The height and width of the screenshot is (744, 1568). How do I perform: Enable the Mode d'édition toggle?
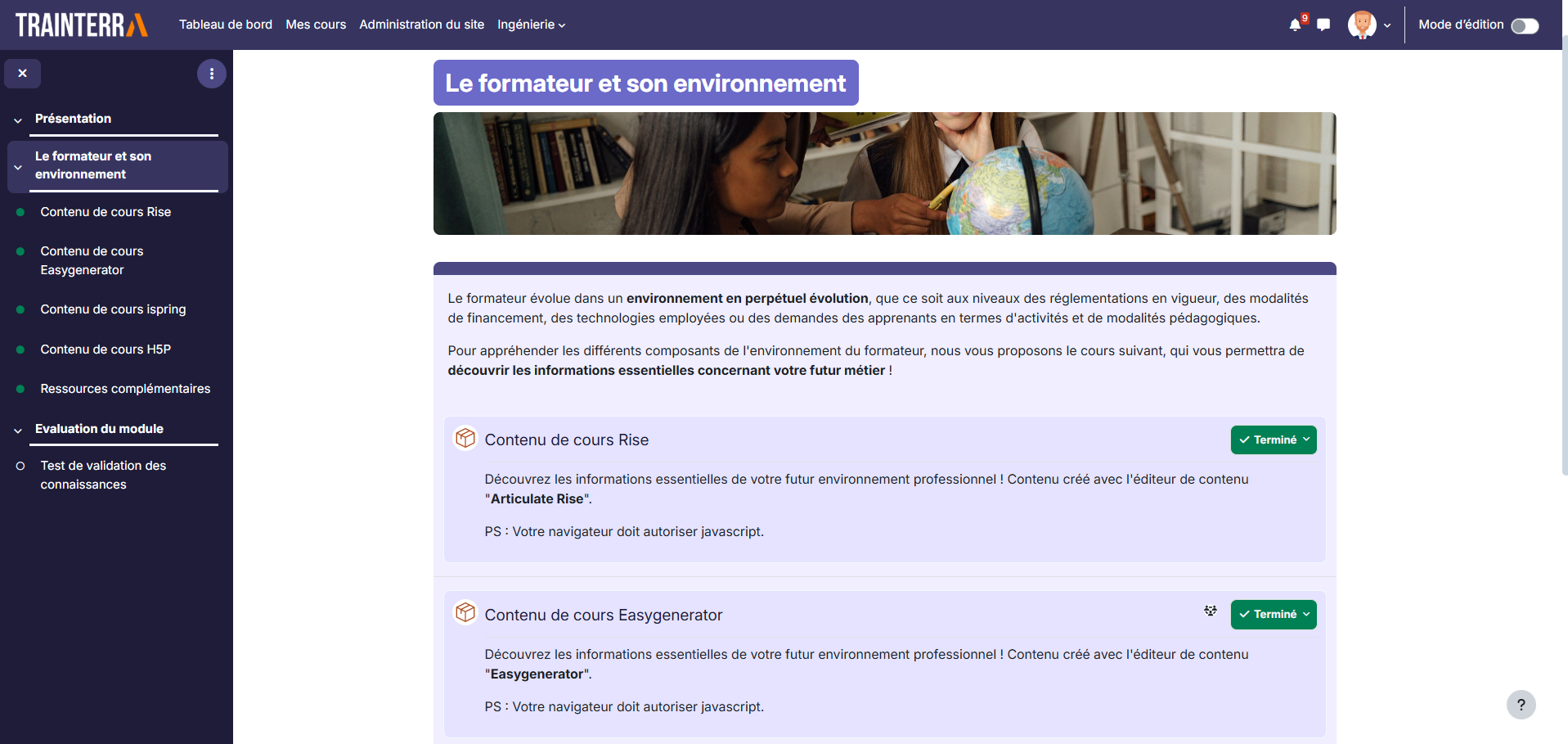(1525, 25)
